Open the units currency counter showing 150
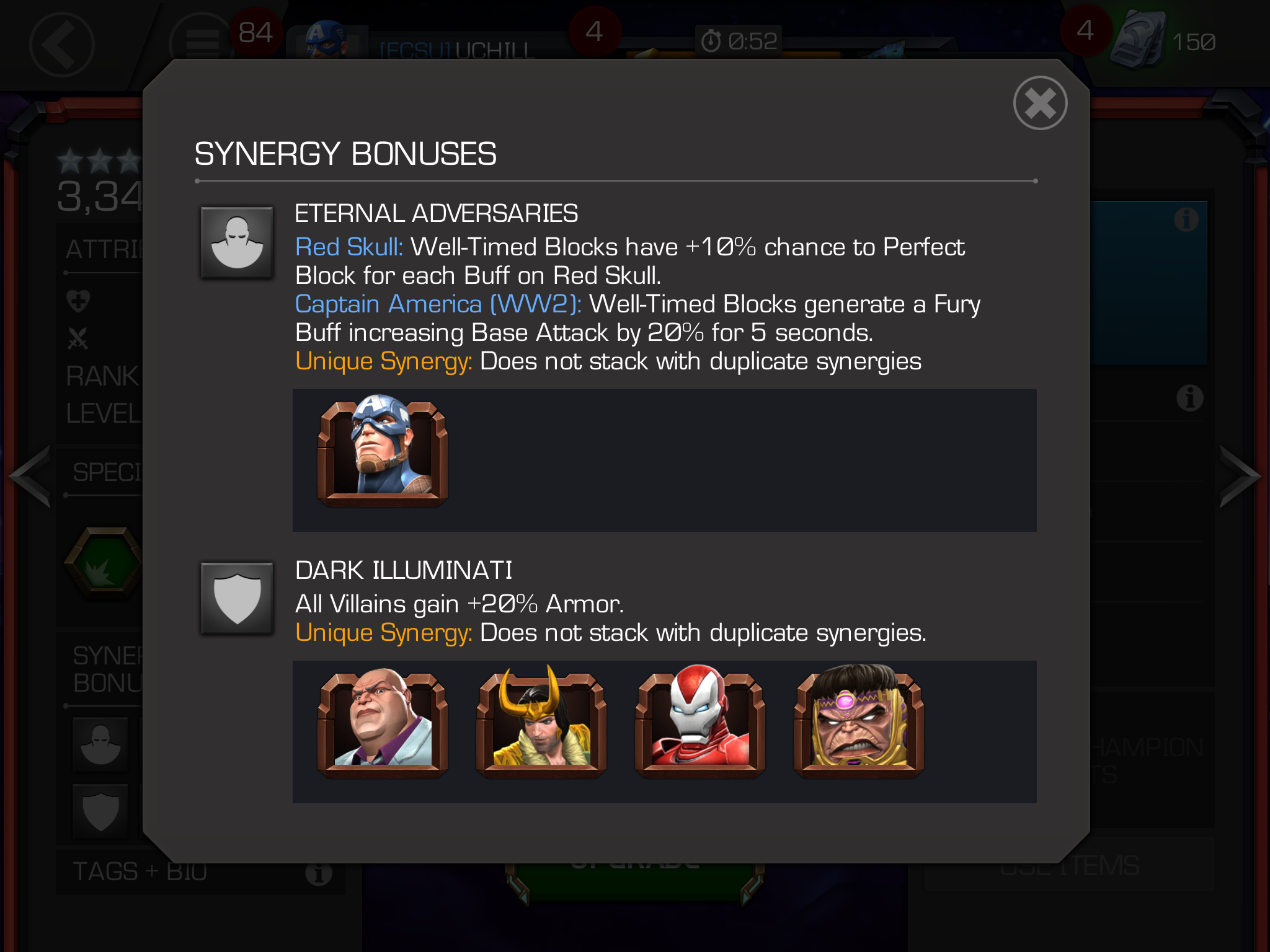1270x952 pixels. 1162,41
